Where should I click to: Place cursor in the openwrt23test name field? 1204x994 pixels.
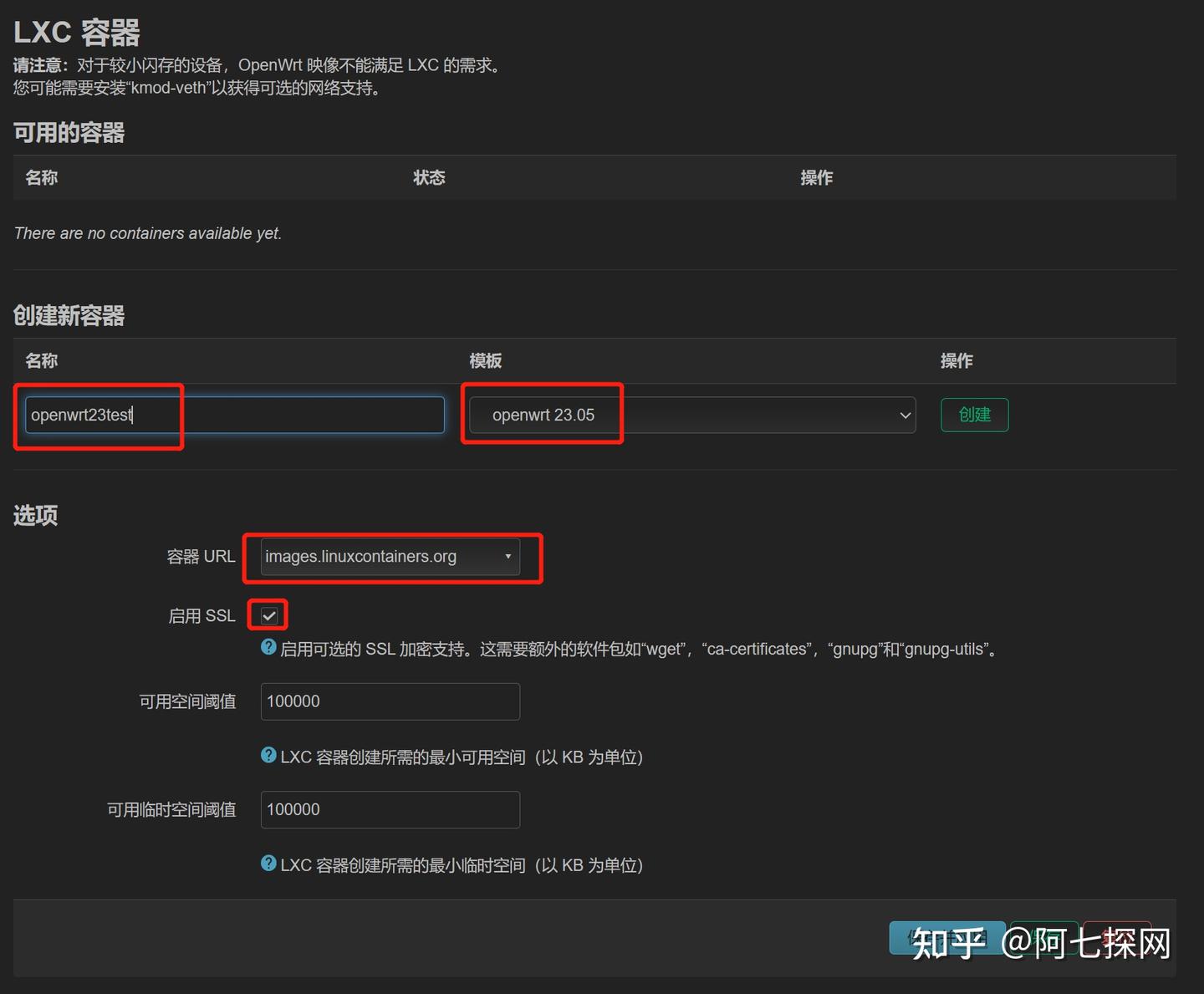click(x=230, y=415)
